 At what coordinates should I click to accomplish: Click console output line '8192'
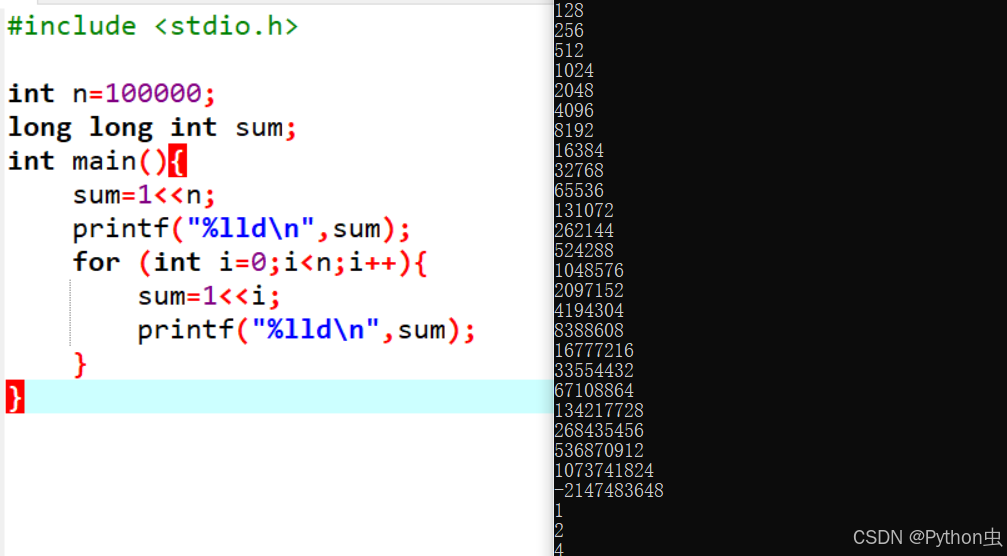[574, 130]
